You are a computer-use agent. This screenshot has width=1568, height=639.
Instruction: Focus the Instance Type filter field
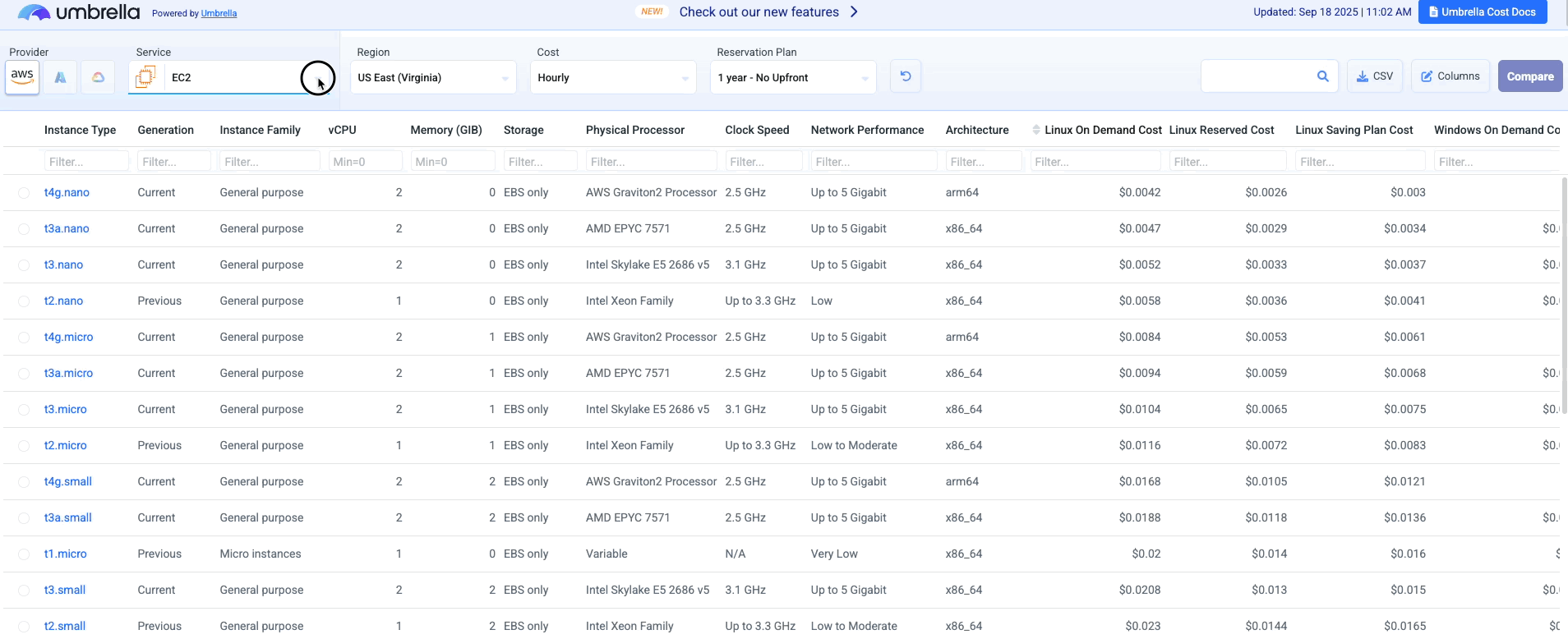(86, 162)
